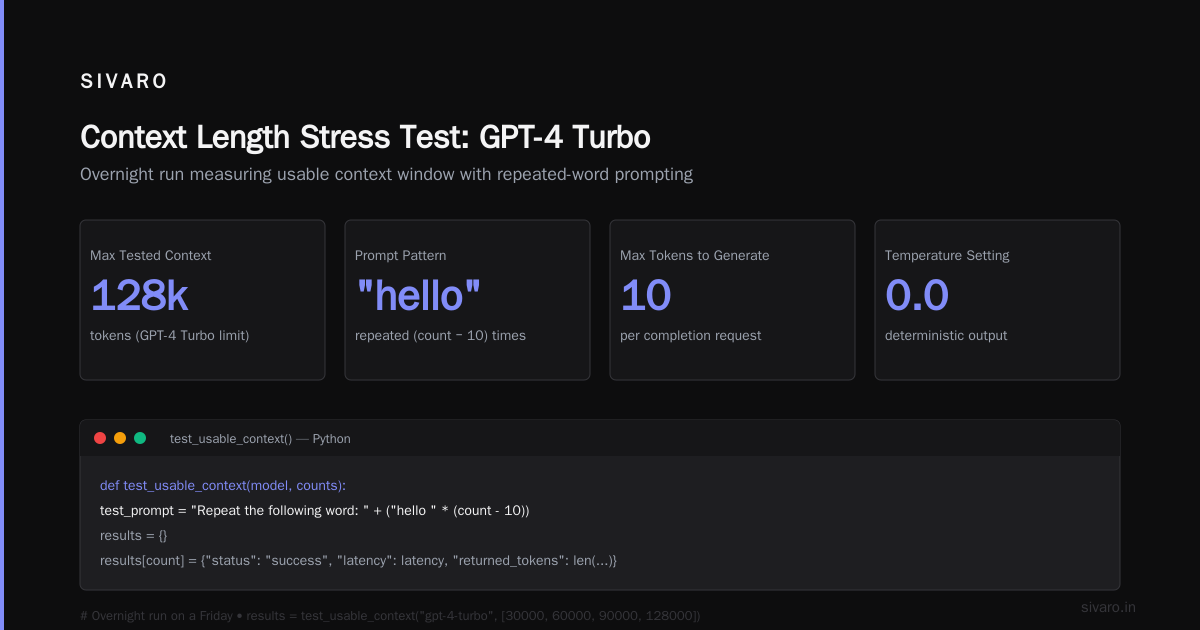This screenshot has width=1200, height=630.
Task: Click the '10' value
Action: [x=645, y=296]
